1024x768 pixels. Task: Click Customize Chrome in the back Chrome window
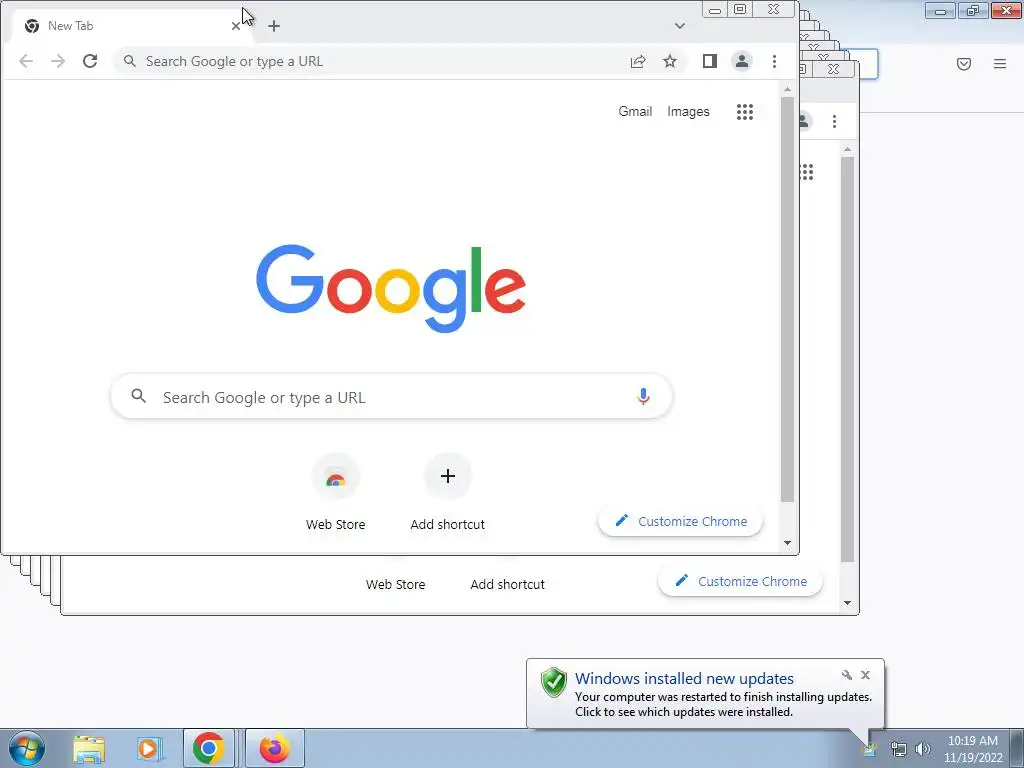pos(741,581)
